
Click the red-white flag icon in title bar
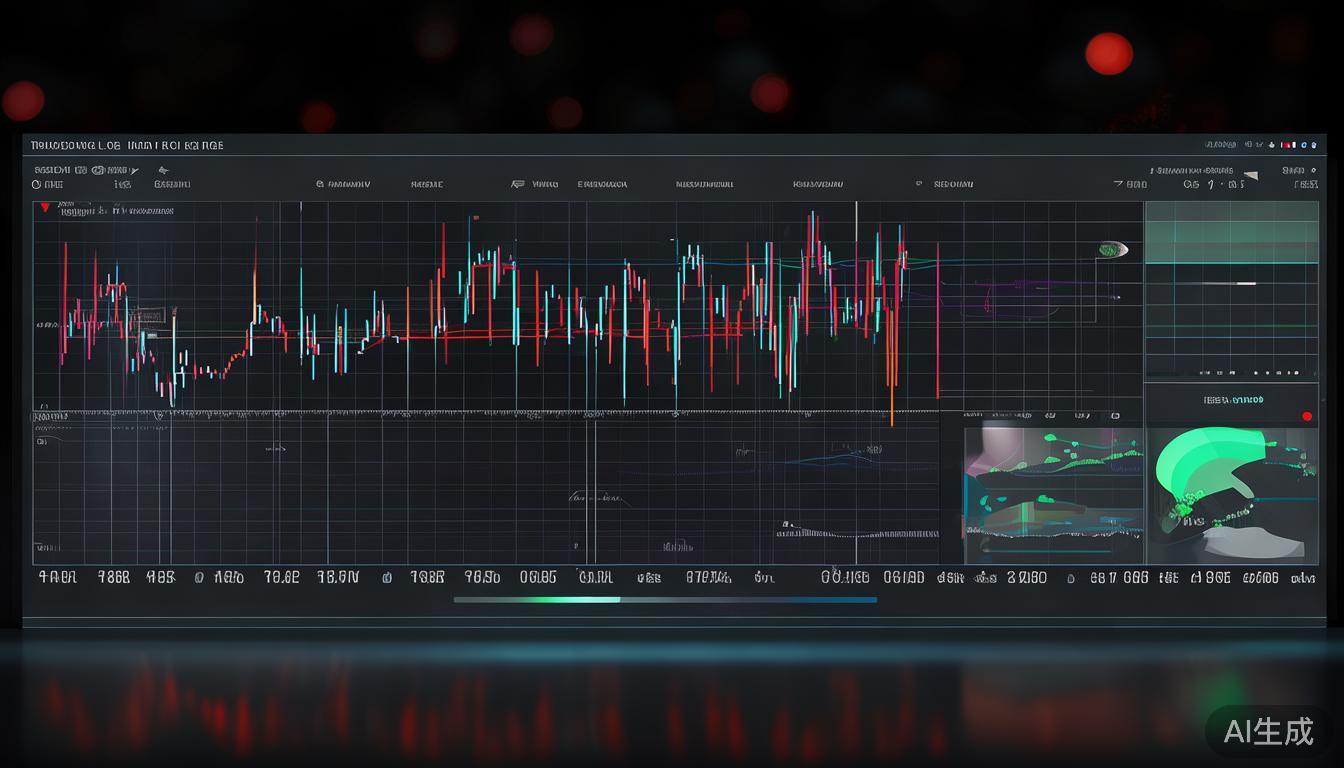pos(1288,145)
